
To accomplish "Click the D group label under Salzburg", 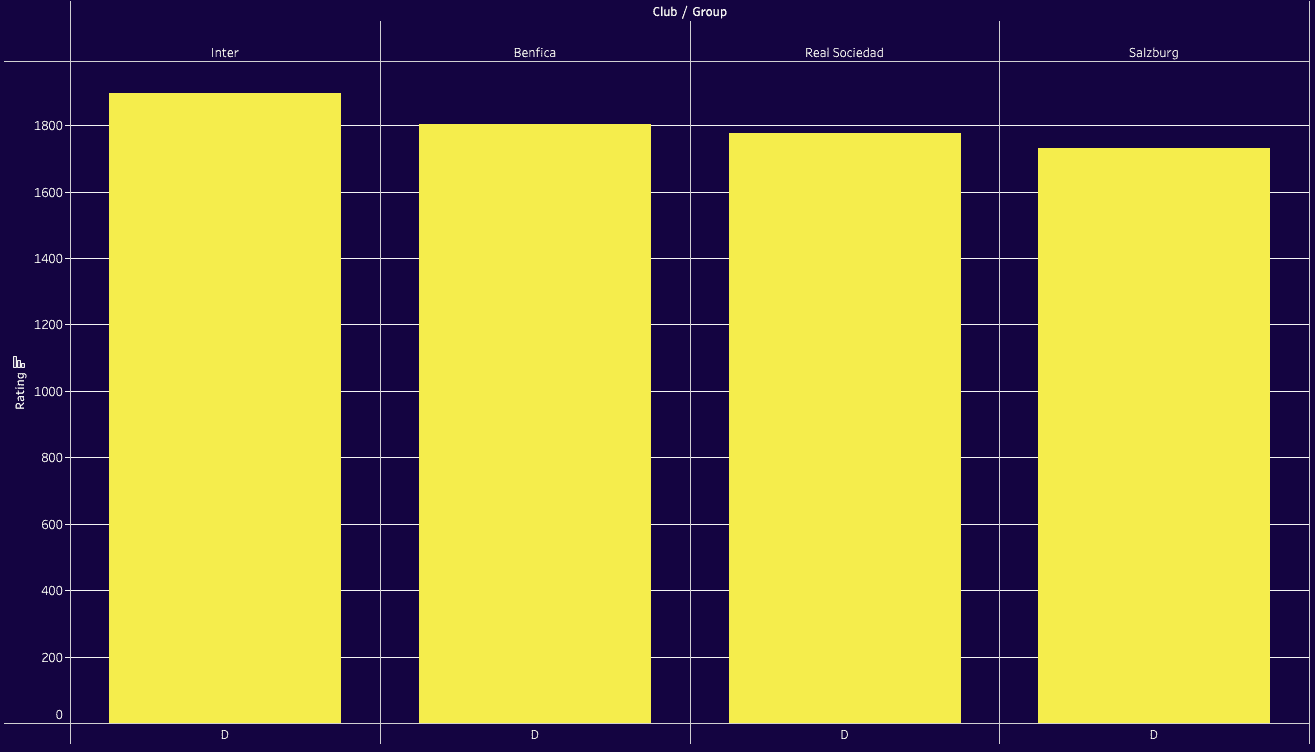I will (x=1154, y=735).
